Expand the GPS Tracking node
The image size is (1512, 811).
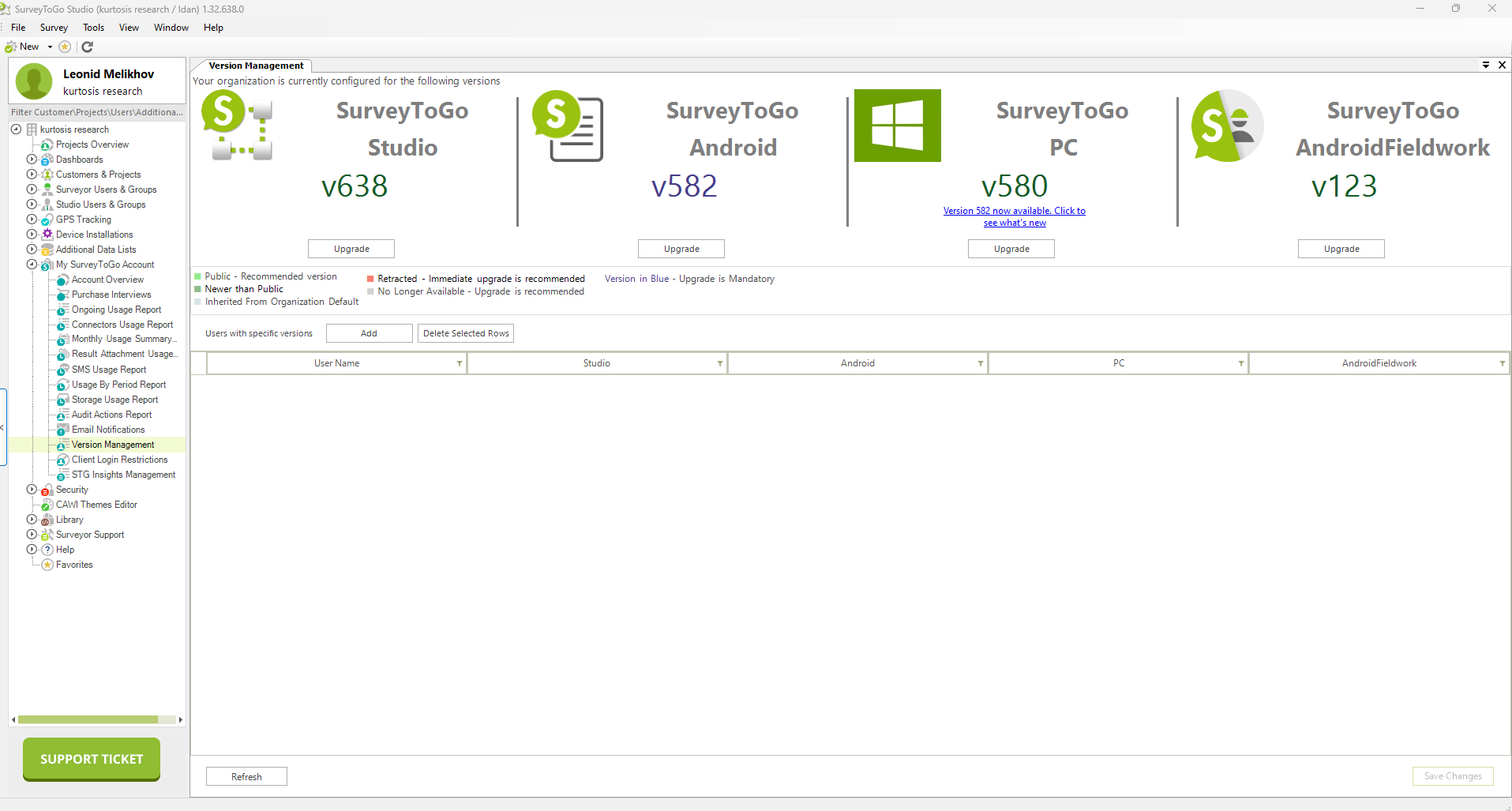[x=32, y=219]
